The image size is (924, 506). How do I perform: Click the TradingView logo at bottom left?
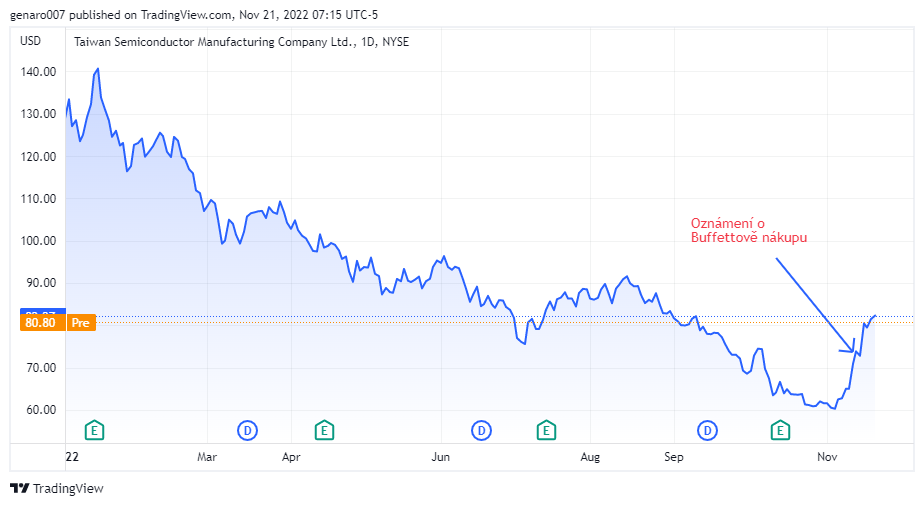pyautogui.click(x=57, y=488)
